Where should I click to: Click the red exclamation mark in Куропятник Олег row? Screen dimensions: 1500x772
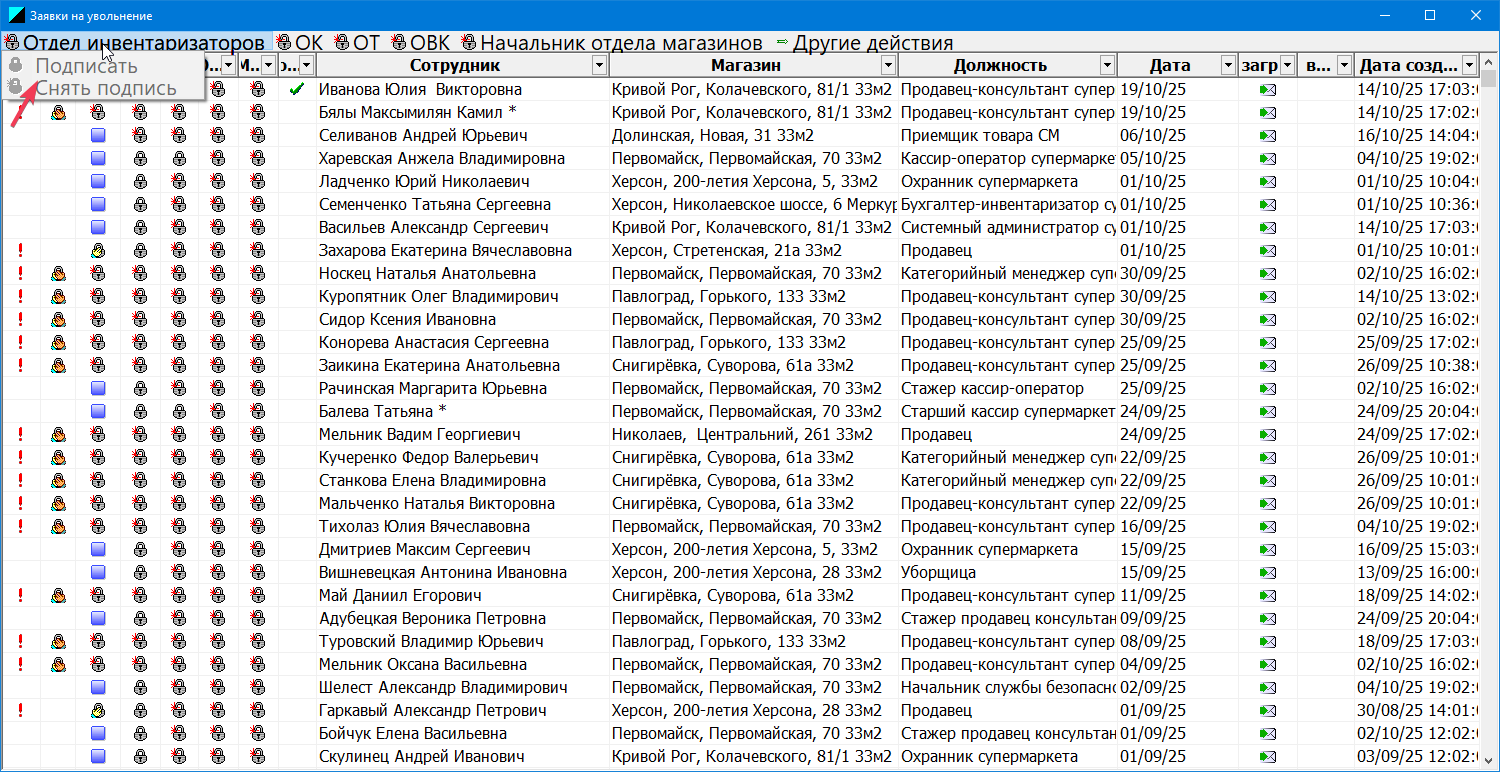[x=20, y=296]
